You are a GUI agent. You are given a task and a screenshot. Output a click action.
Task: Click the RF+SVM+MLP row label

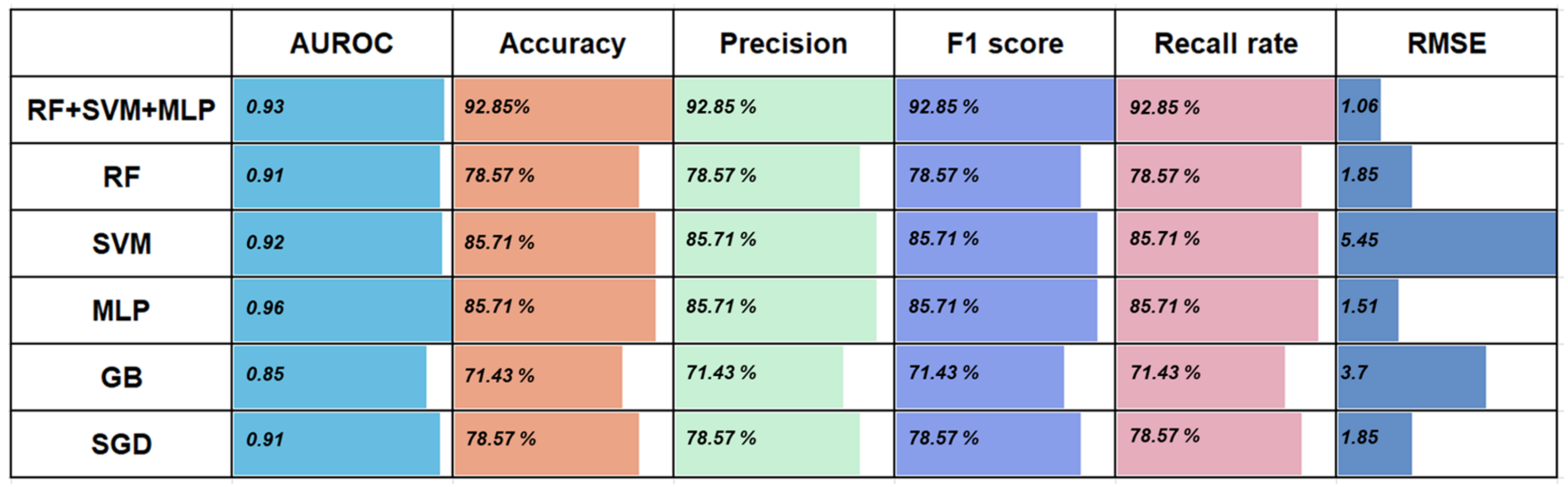pyautogui.click(x=121, y=110)
